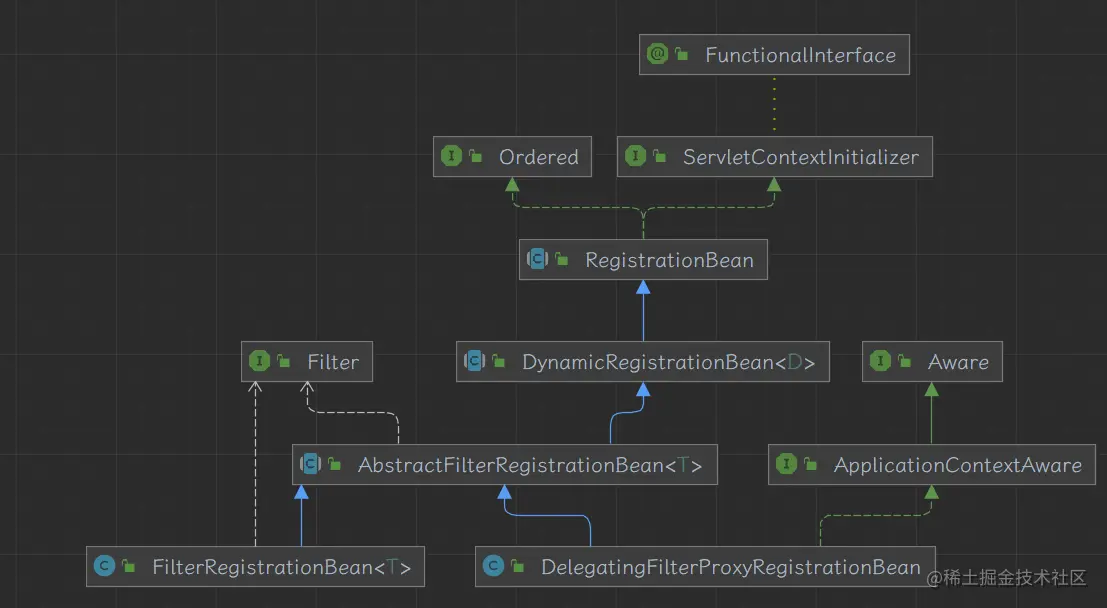The height and width of the screenshot is (608, 1107).
Task: Select the DynamicRegistrationBean<D> label text
Action: pyautogui.click(x=669, y=362)
